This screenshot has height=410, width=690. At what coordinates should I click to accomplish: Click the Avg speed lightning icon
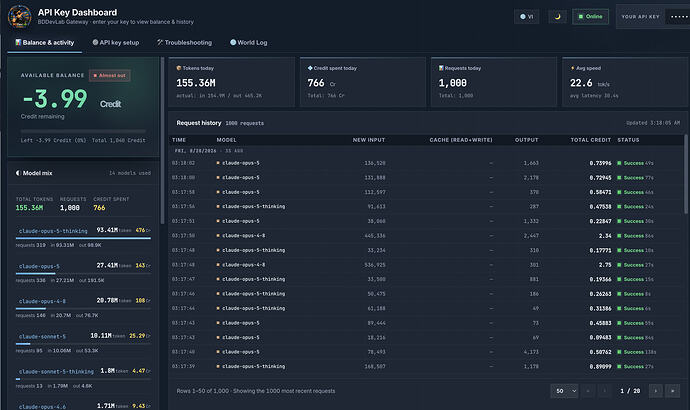572,68
